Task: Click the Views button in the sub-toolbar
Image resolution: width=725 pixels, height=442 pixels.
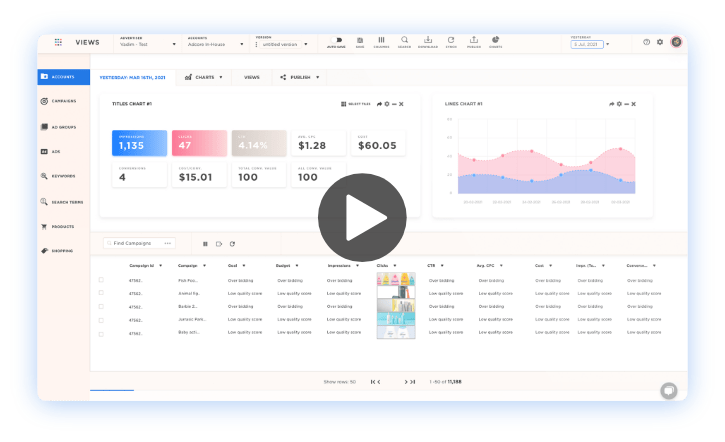Action: pyautogui.click(x=252, y=77)
